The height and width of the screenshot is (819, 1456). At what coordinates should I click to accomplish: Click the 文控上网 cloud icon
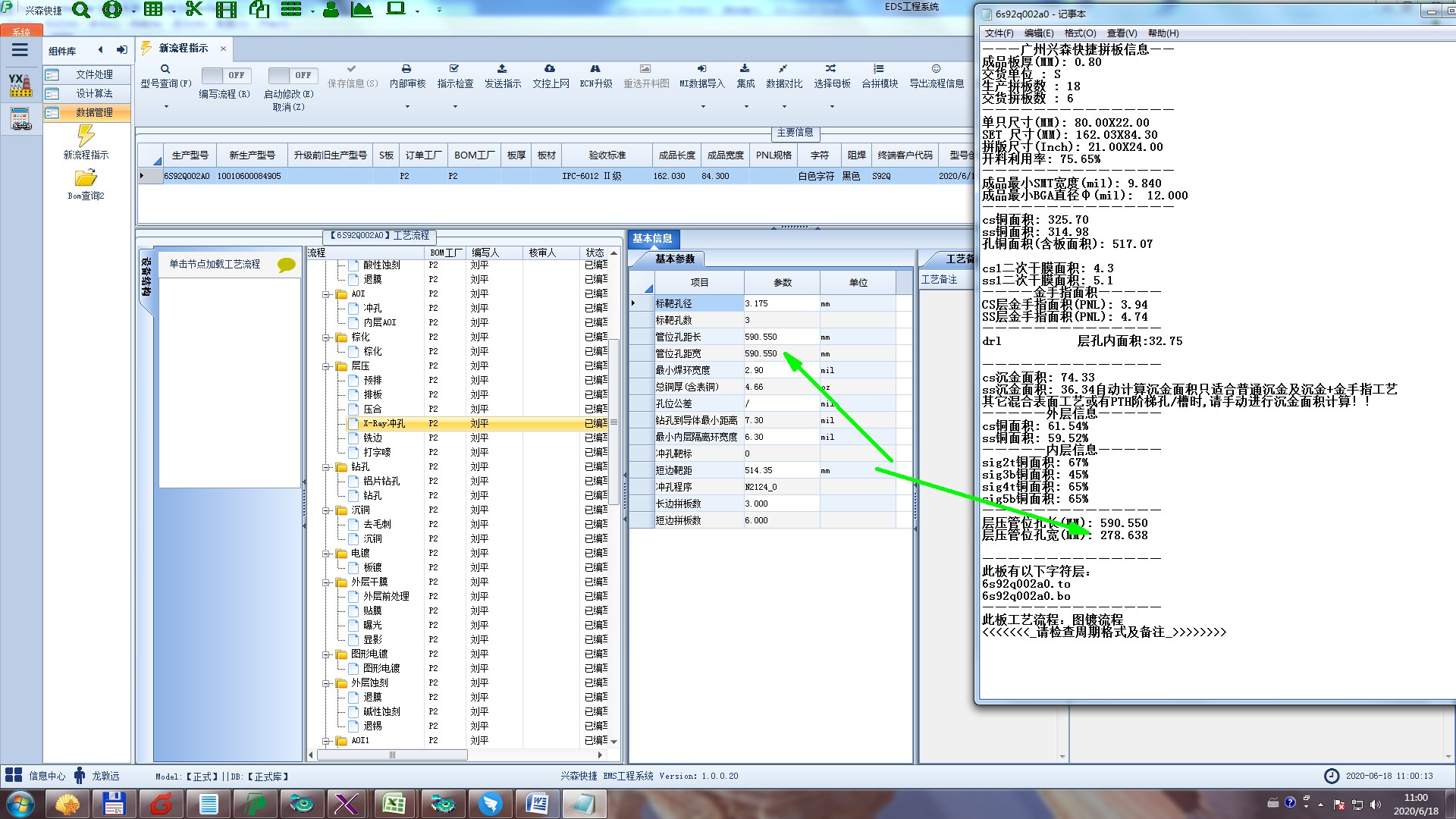click(550, 69)
